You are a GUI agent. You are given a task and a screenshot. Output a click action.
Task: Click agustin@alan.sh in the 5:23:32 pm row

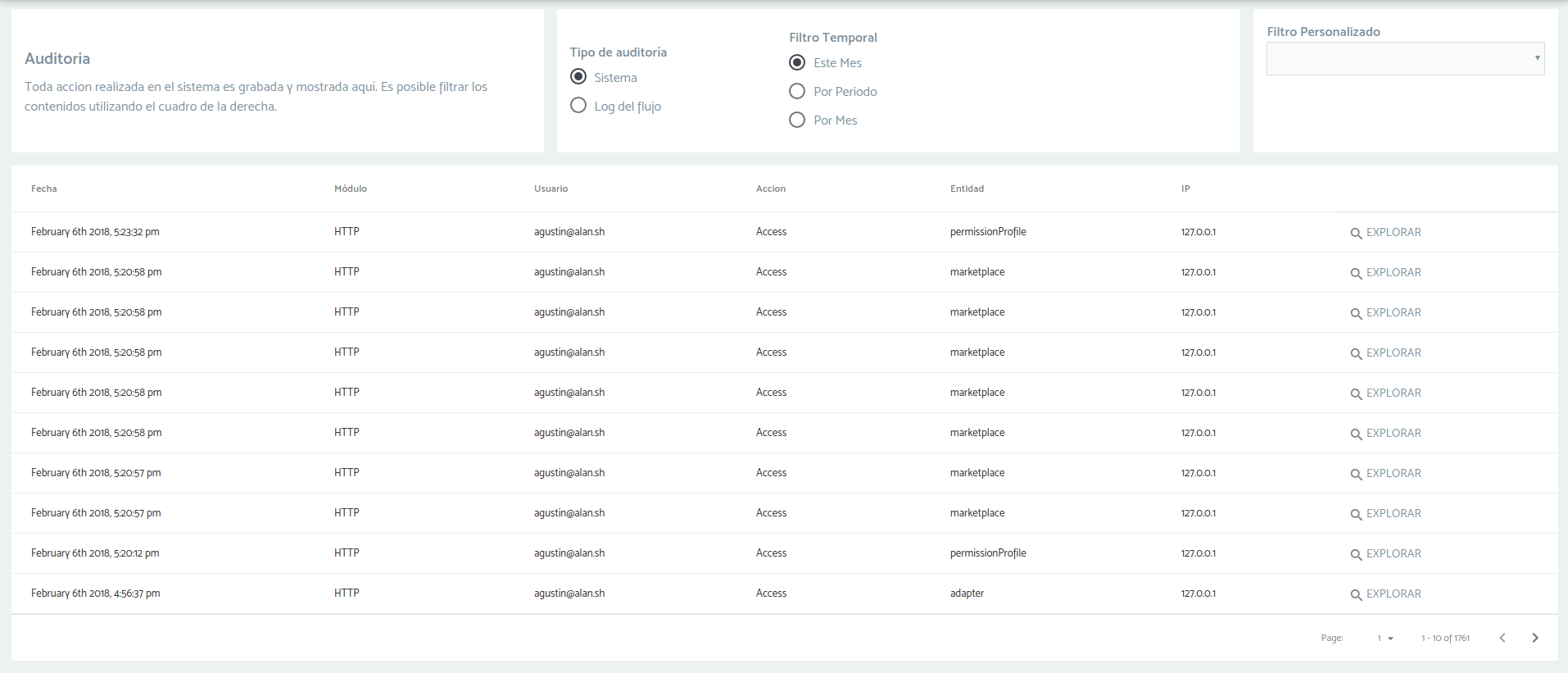(569, 232)
